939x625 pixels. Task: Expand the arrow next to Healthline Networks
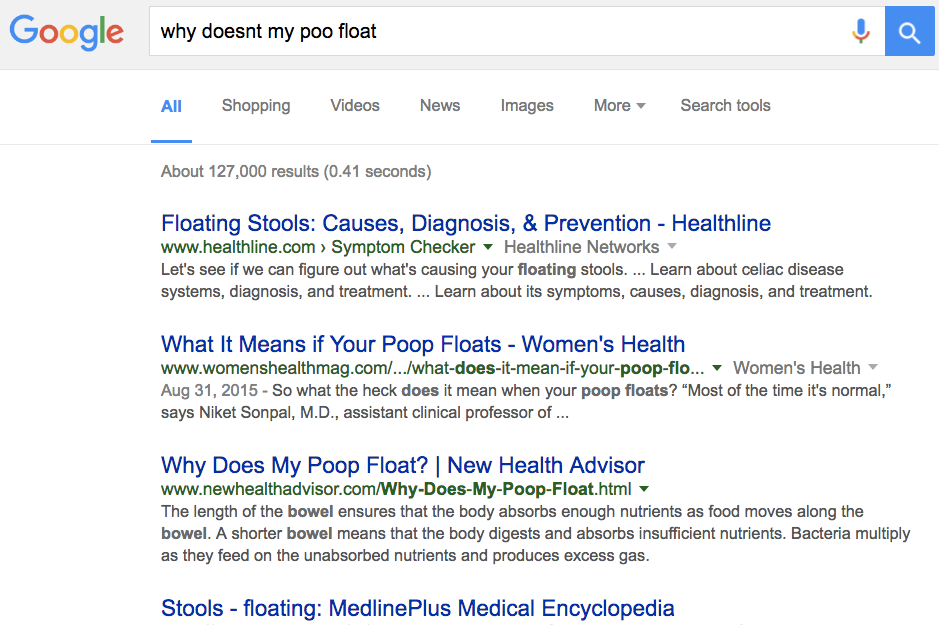[673, 247]
